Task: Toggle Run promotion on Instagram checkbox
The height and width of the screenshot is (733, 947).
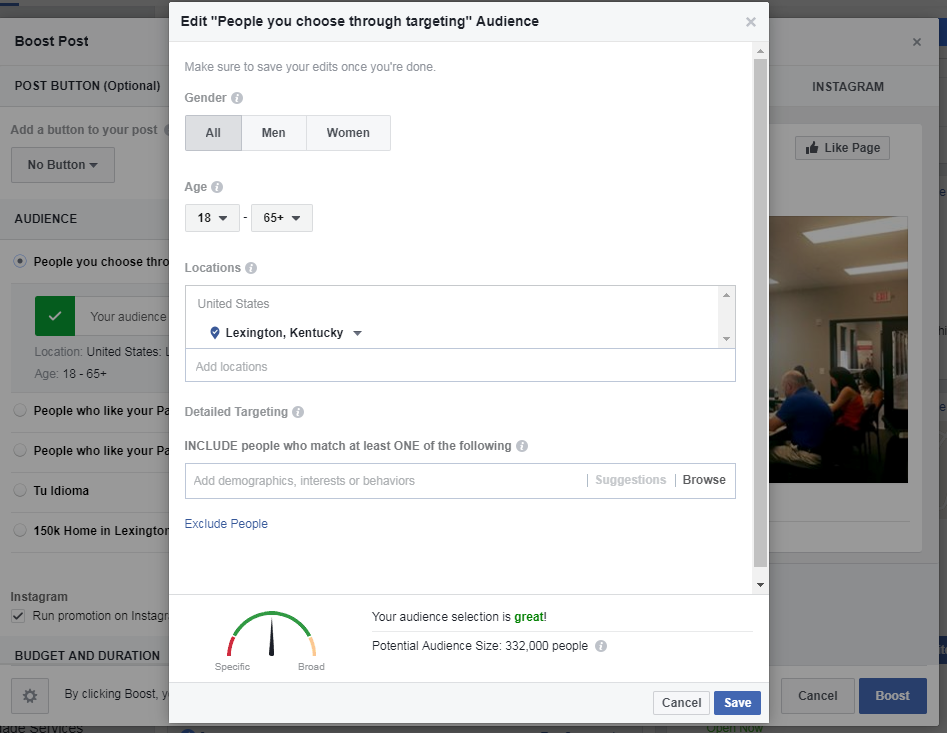Action: click(x=18, y=616)
